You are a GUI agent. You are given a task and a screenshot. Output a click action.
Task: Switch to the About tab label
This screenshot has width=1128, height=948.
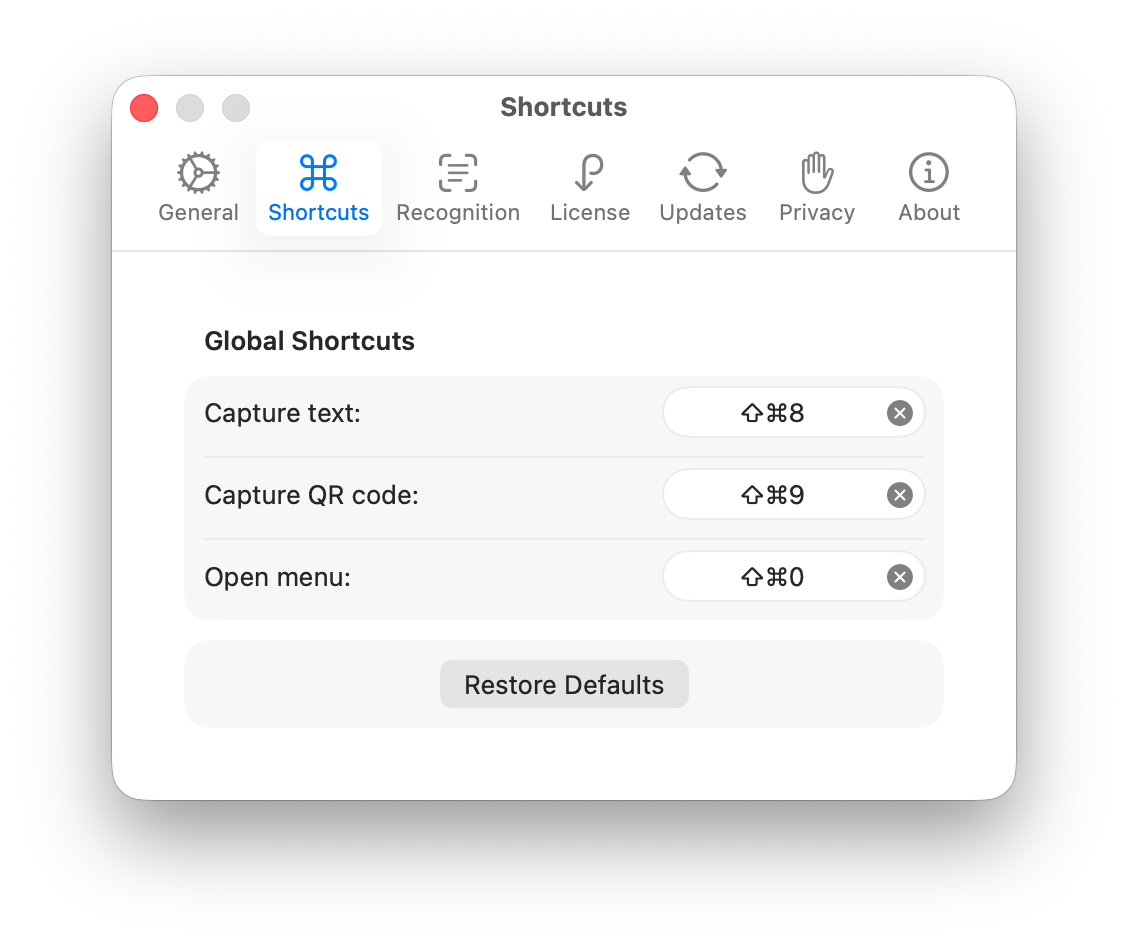929,213
